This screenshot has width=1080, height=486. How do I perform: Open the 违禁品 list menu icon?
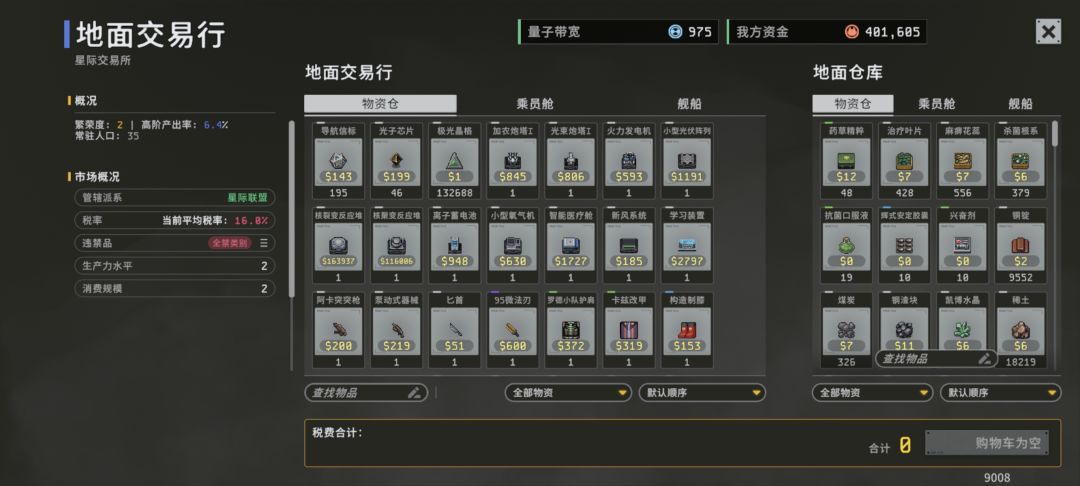click(x=264, y=243)
